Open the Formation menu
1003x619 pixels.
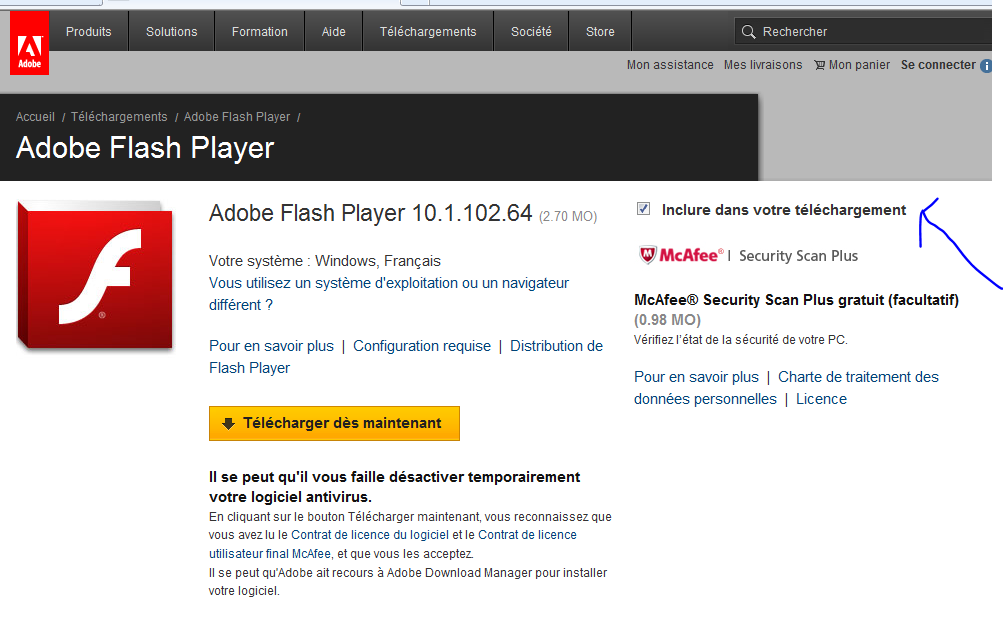click(260, 31)
